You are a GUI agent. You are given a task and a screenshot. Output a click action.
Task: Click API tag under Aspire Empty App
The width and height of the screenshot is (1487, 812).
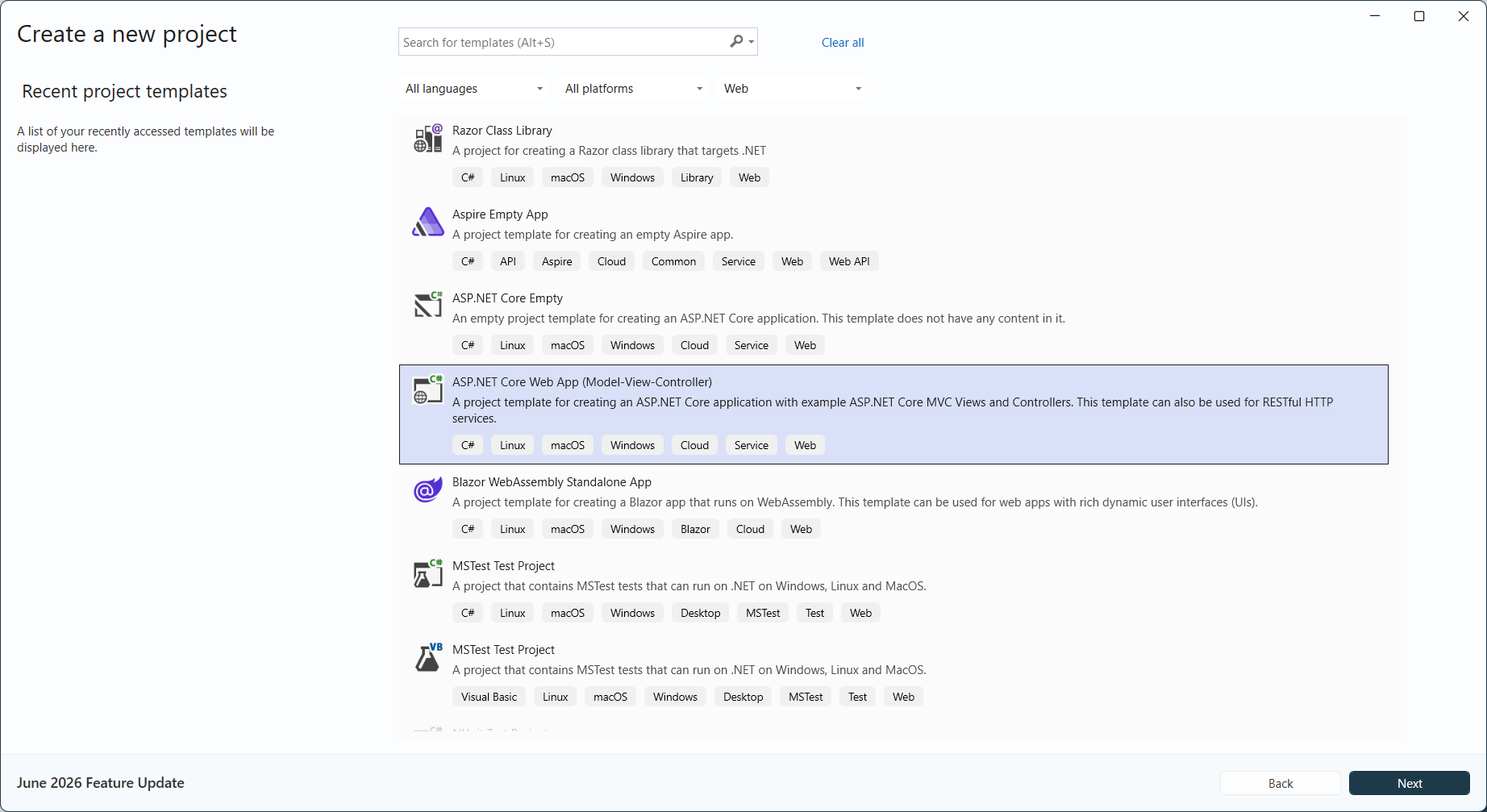pos(508,261)
